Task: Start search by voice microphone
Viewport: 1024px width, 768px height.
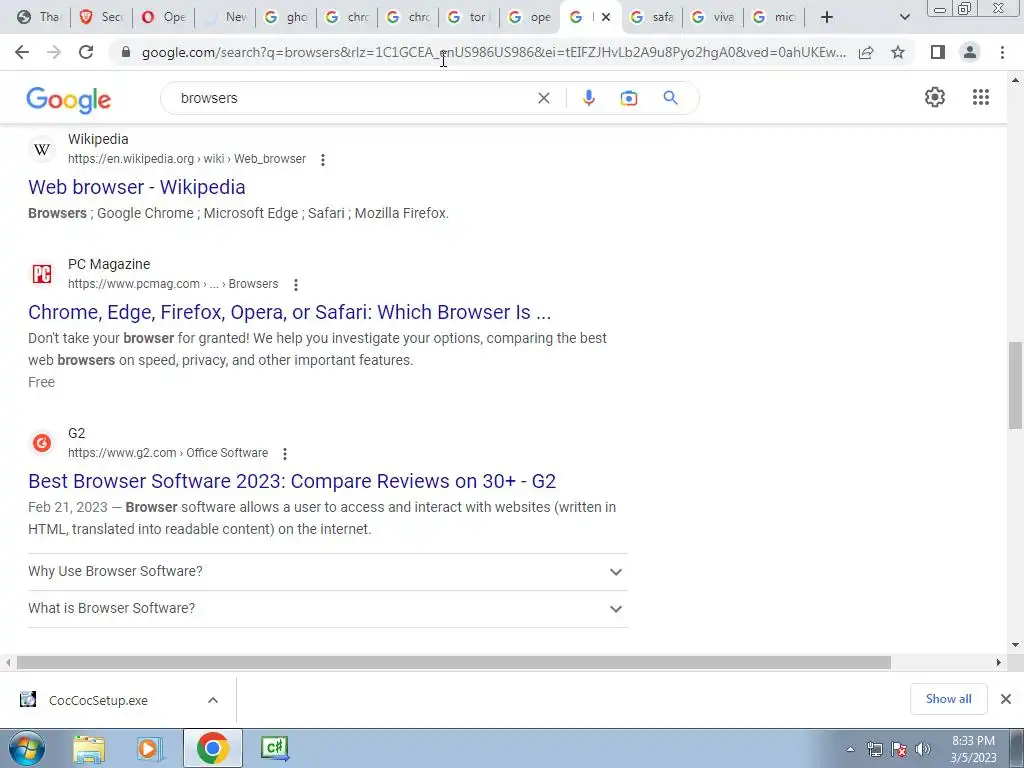Action: [588, 98]
